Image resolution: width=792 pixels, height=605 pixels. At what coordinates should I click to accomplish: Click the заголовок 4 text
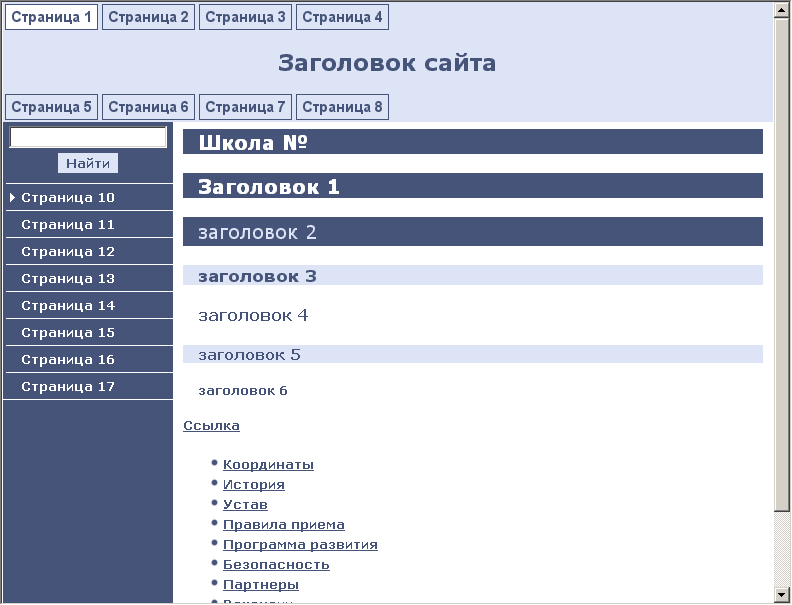pos(253,316)
